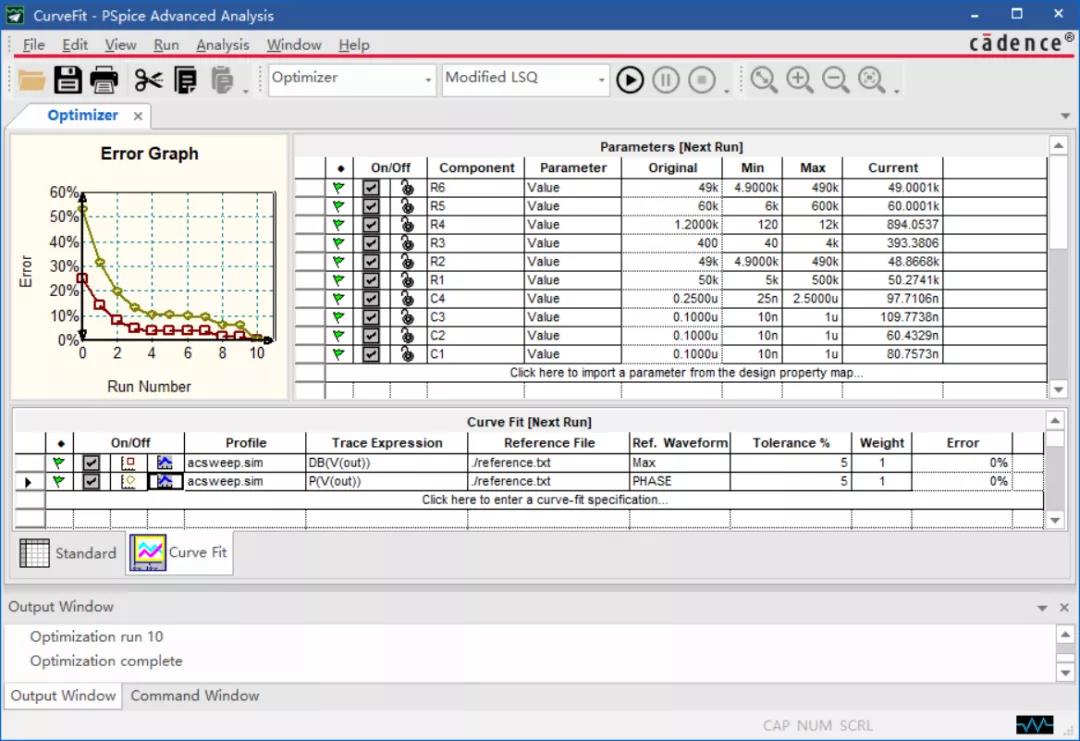
Task: Click the lock icon for R4
Action: tap(407, 225)
